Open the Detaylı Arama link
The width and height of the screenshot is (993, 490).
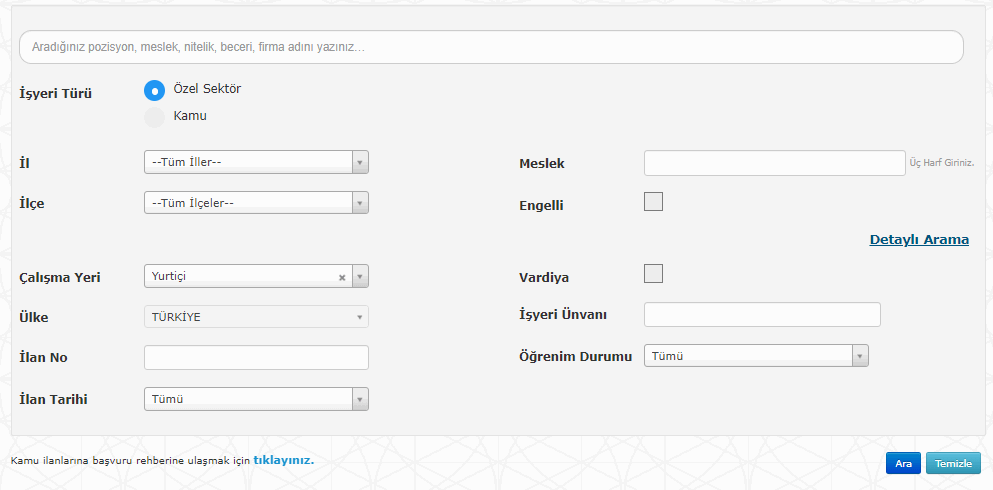[919, 240]
